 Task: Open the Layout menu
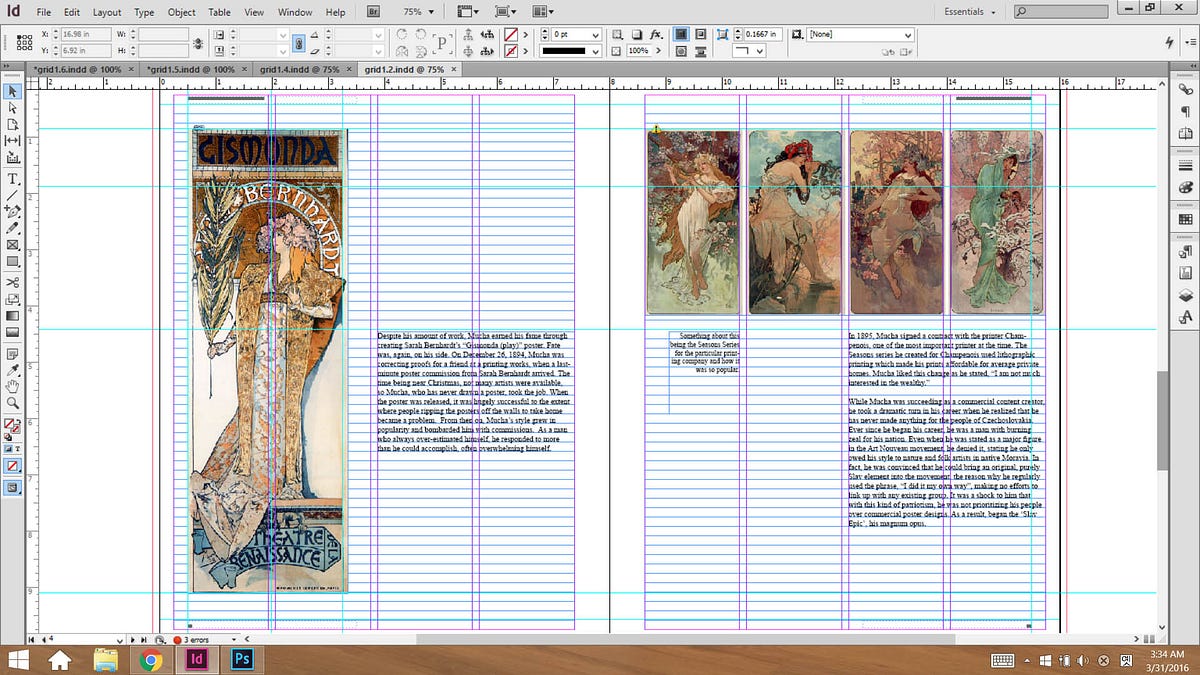107,12
